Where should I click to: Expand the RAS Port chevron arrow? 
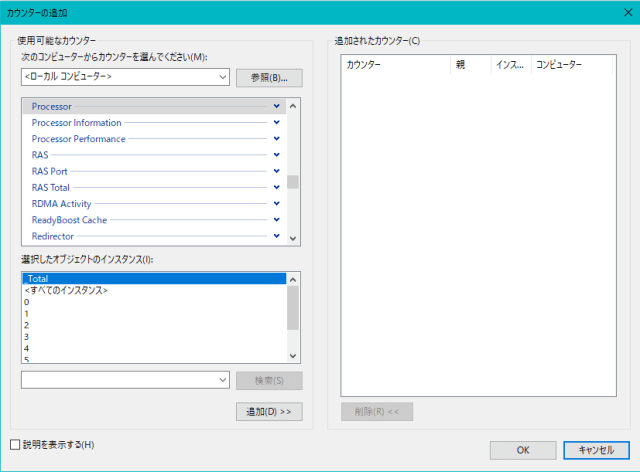click(x=276, y=171)
